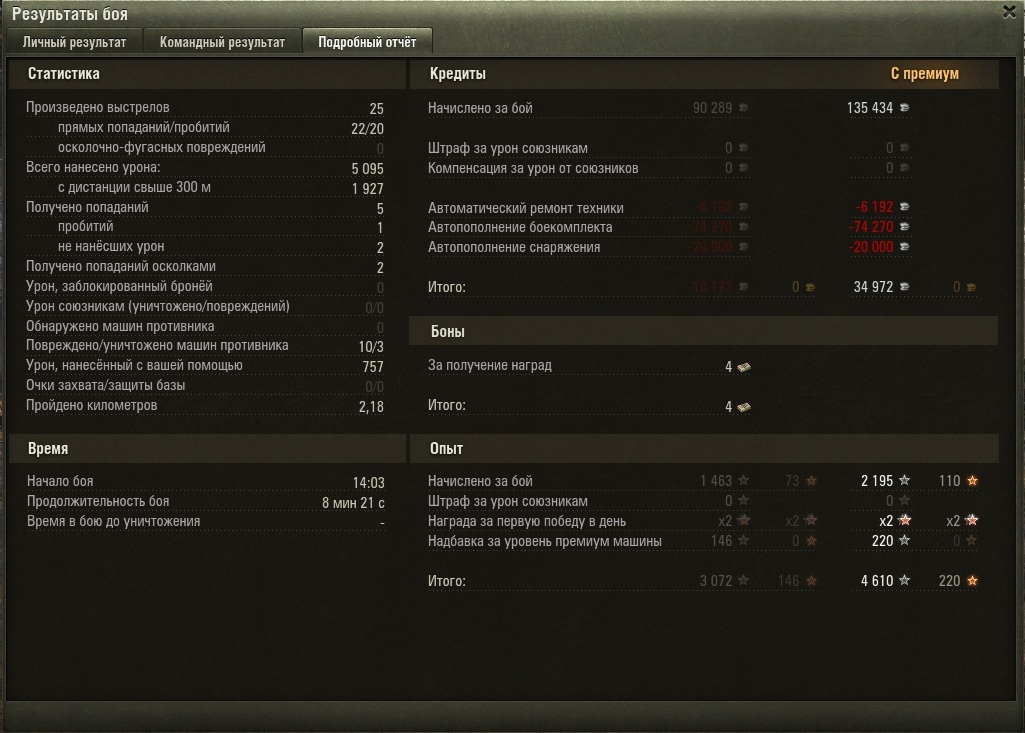Close the battle results window
1025x733 pixels.
coord(1009,12)
